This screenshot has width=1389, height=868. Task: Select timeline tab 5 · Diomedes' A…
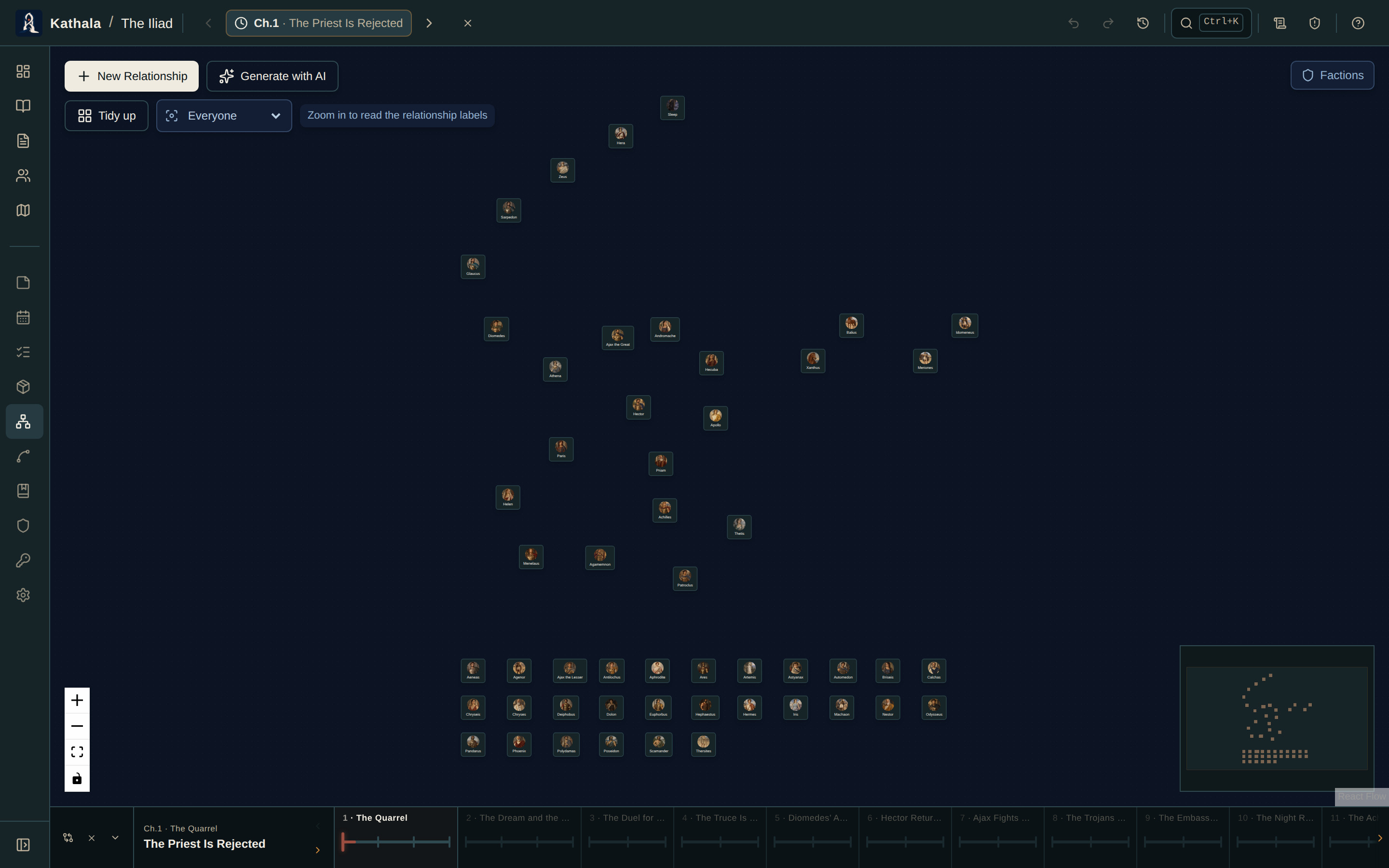812,837
